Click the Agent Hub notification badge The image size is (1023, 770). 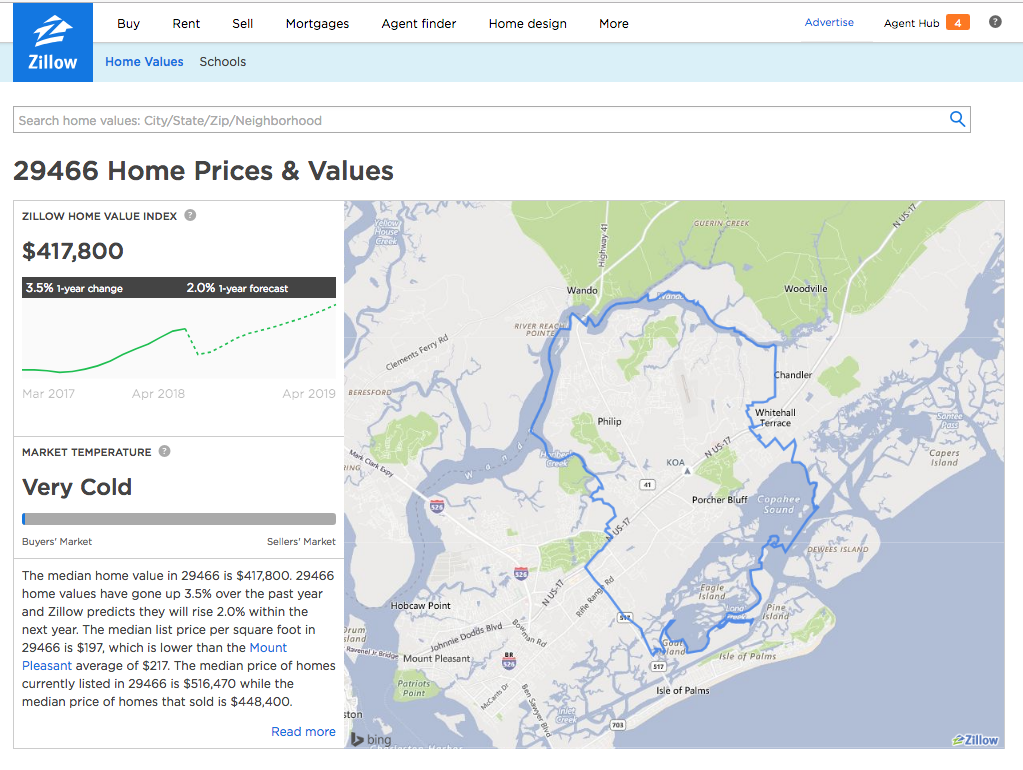pos(957,22)
